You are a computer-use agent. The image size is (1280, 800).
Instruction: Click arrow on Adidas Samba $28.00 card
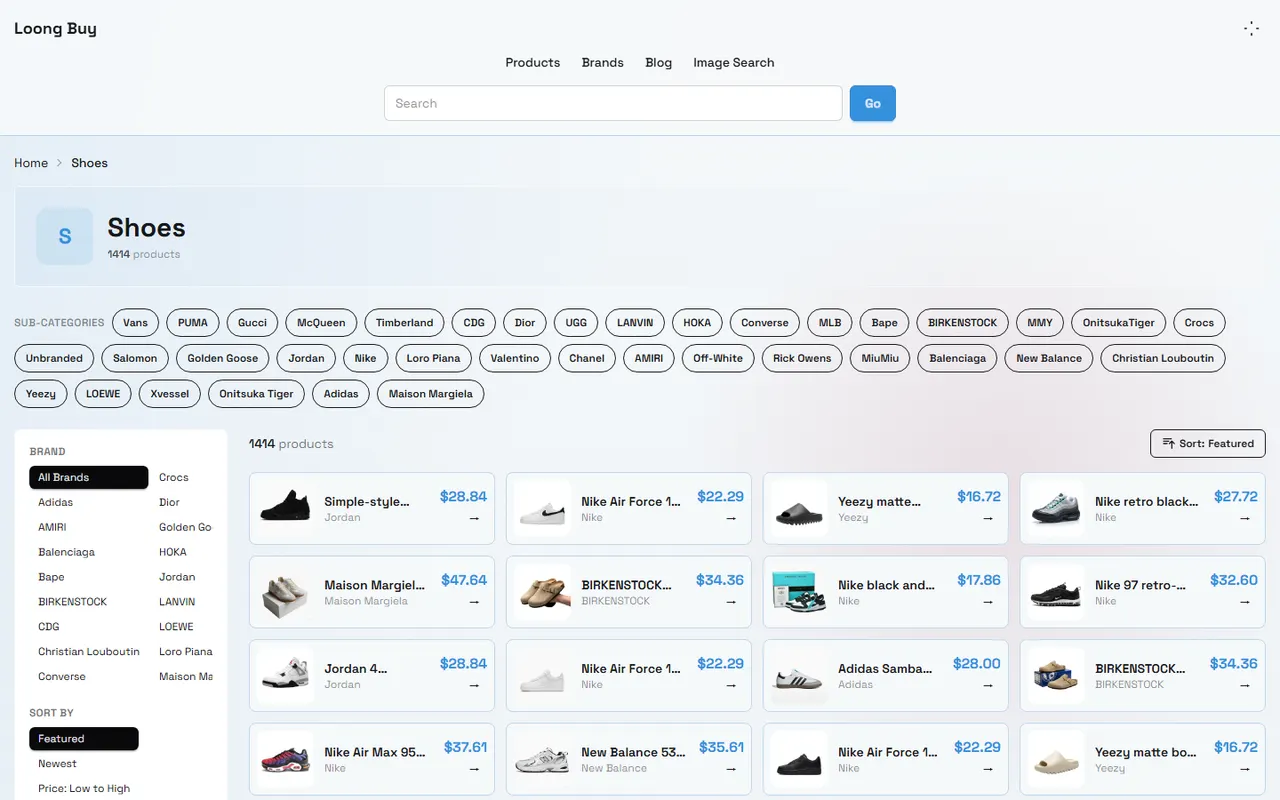[x=988, y=685]
